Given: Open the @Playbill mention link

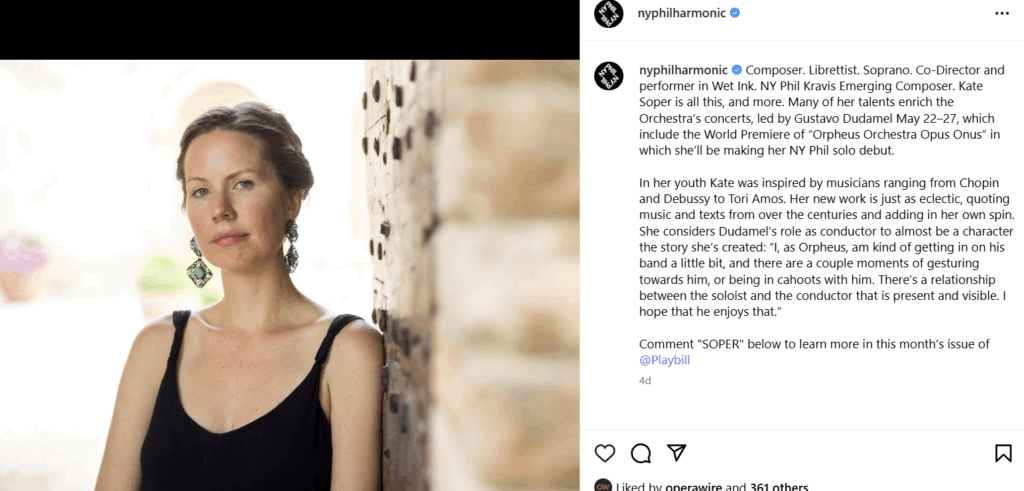Looking at the screenshot, I should (x=664, y=360).
